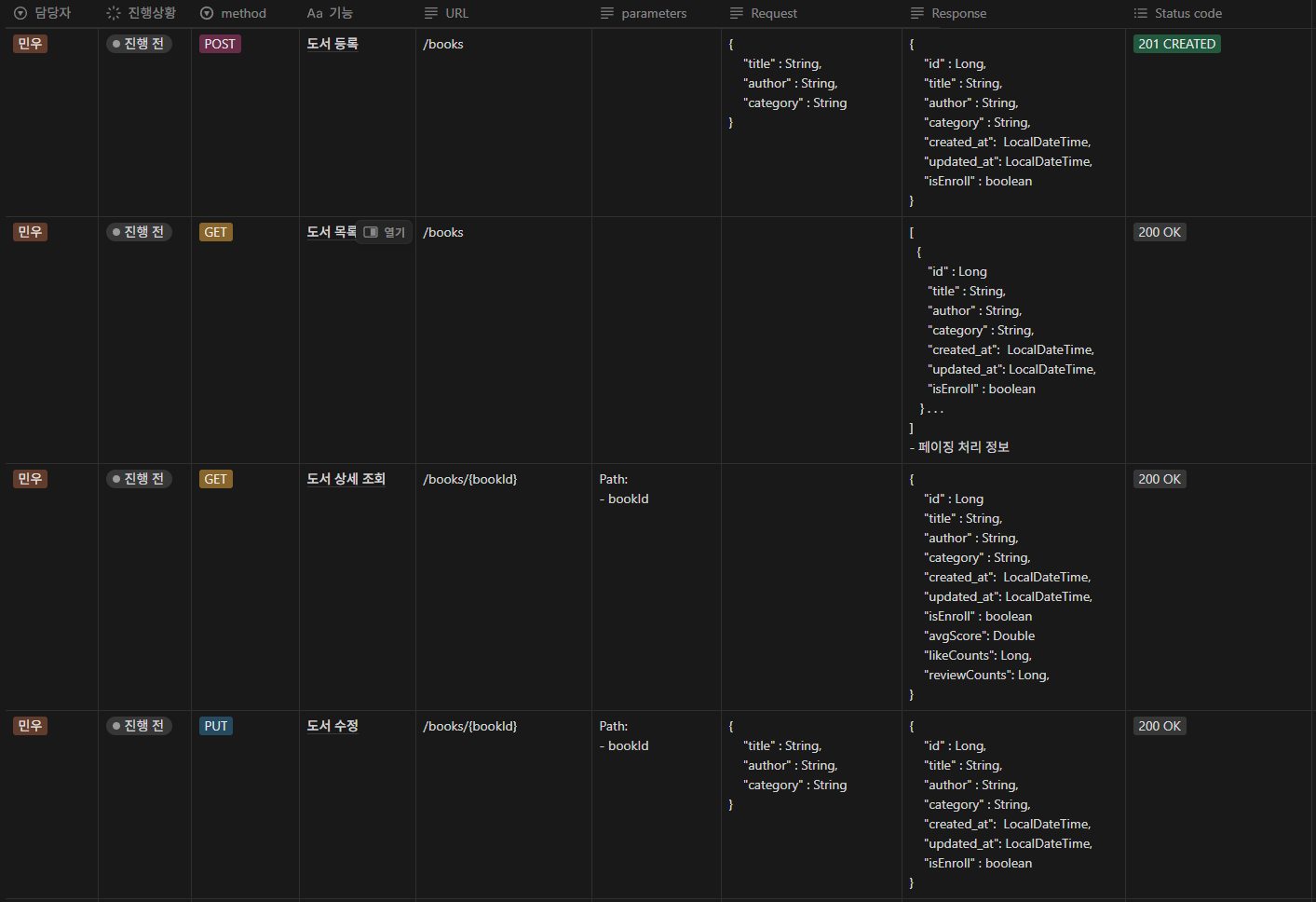Click '페이징 처리 정보' text in 도서 목록 response
1316x902 pixels.
click(x=964, y=447)
